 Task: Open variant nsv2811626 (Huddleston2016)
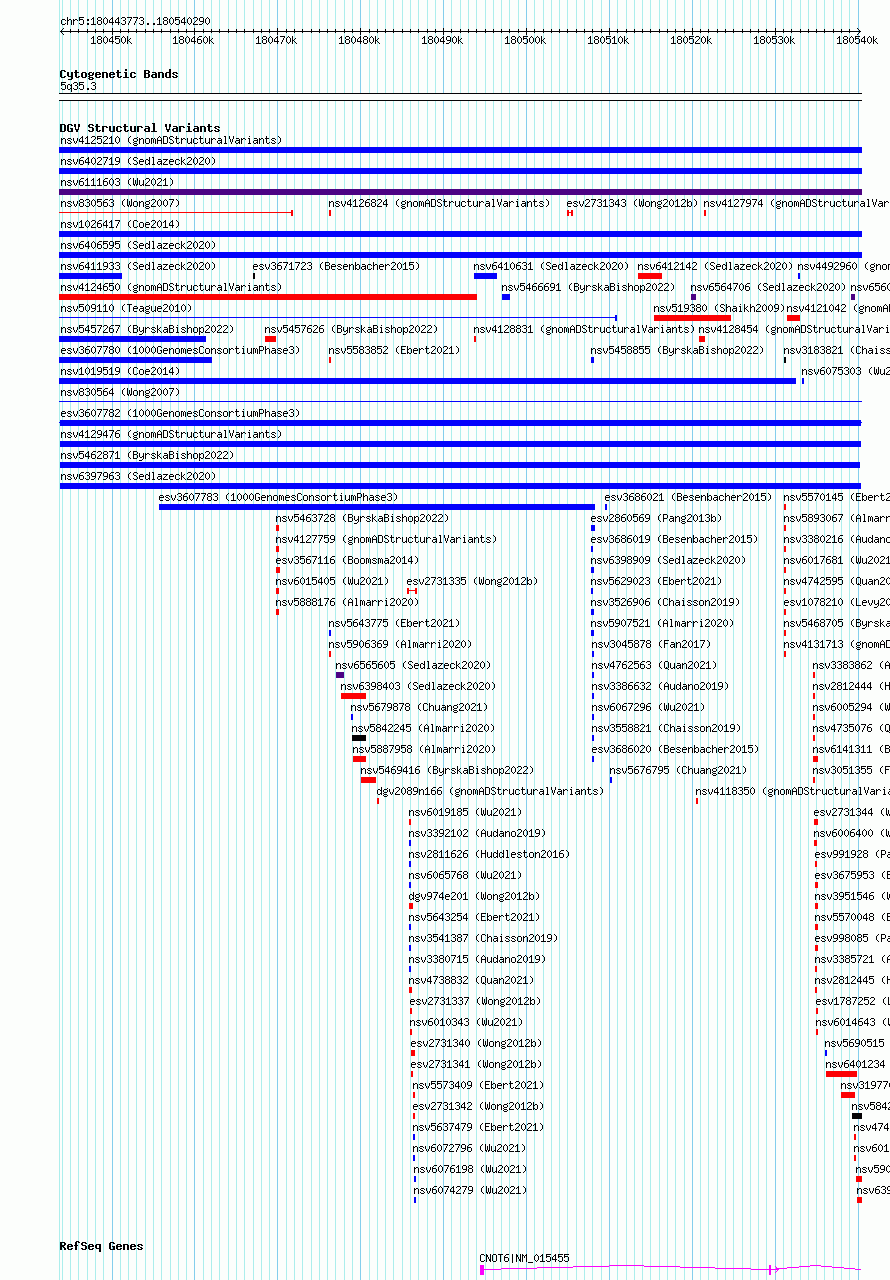[x=489, y=854]
